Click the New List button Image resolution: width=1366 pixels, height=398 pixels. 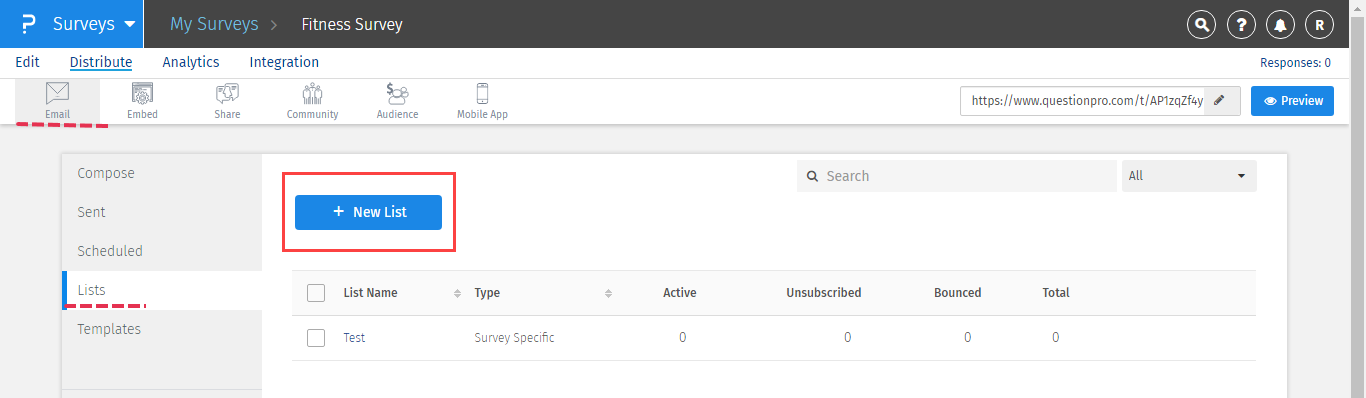[x=368, y=212]
